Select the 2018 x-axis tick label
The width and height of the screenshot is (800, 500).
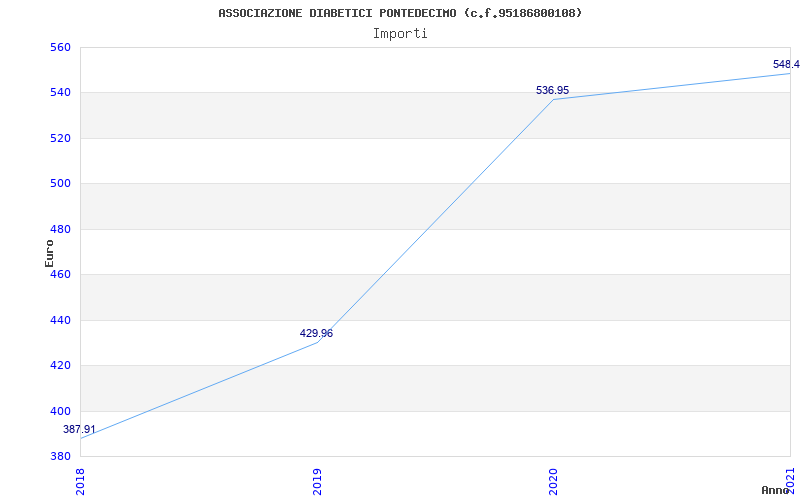click(x=81, y=480)
